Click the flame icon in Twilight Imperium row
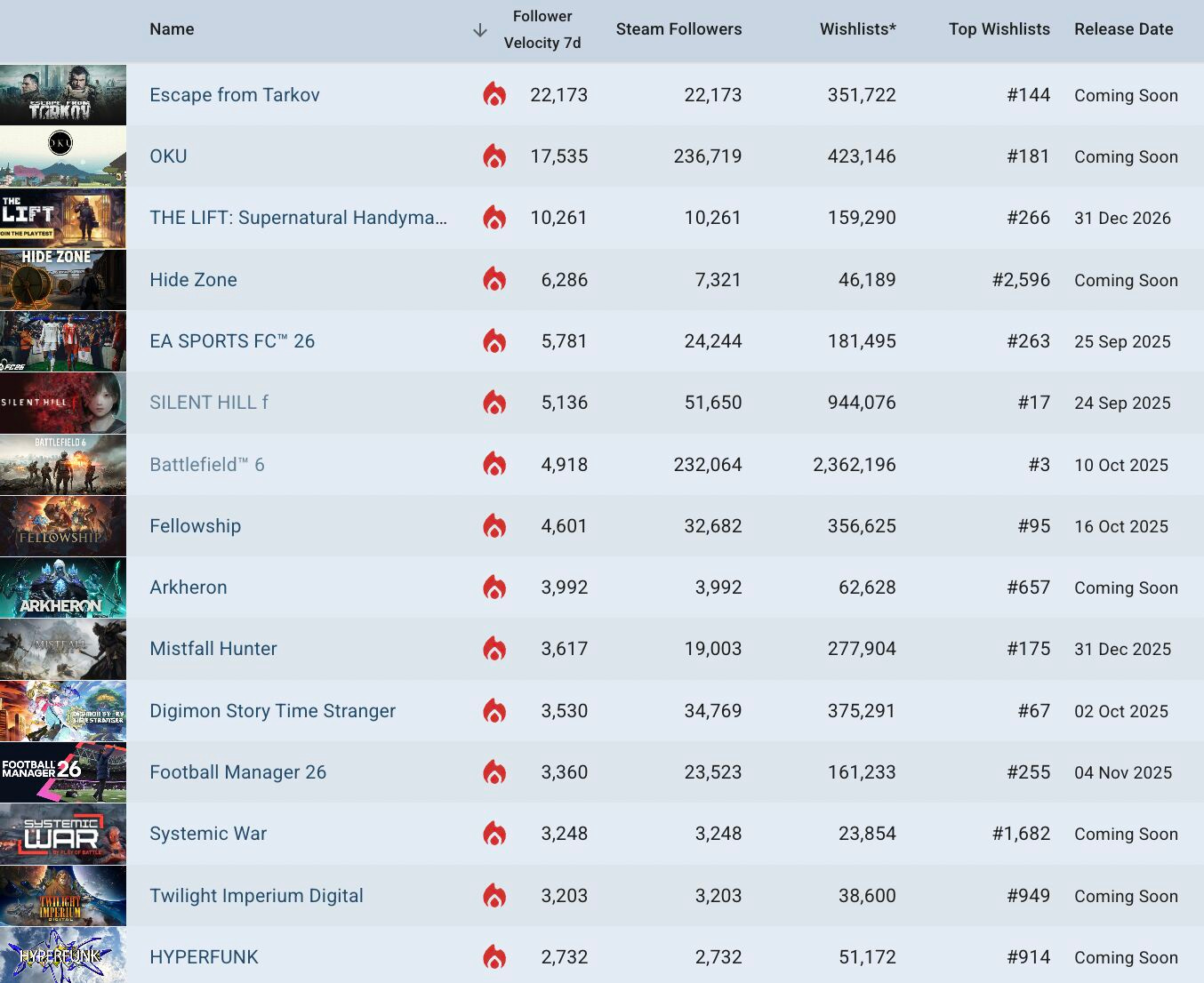Image resolution: width=1204 pixels, height=983 pixels. point(494,896)
